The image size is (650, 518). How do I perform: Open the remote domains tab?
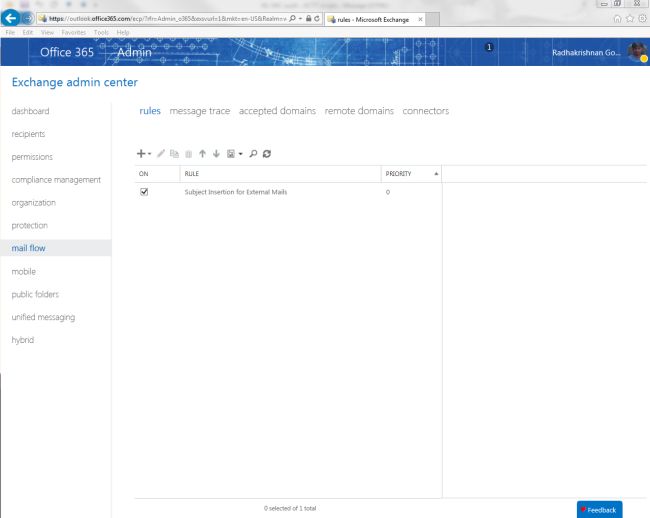359,111
